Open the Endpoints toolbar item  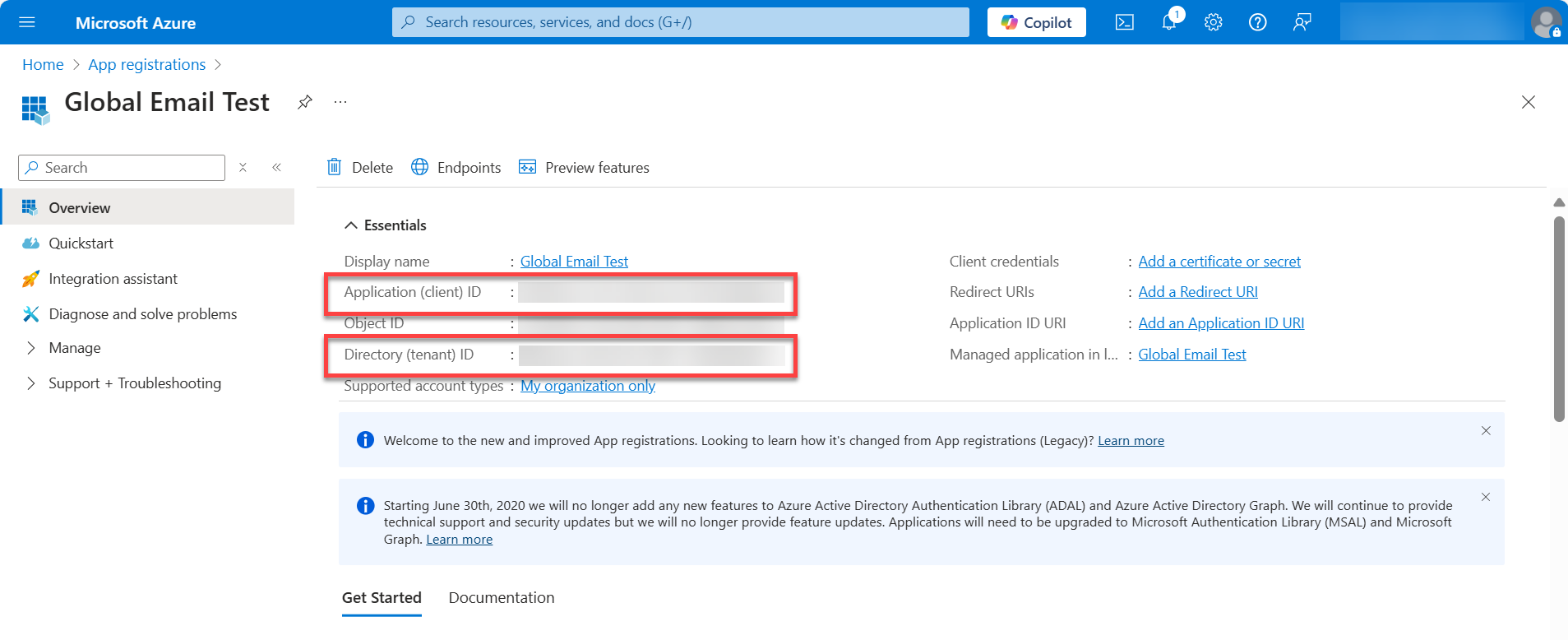click(x=456, y=167)
